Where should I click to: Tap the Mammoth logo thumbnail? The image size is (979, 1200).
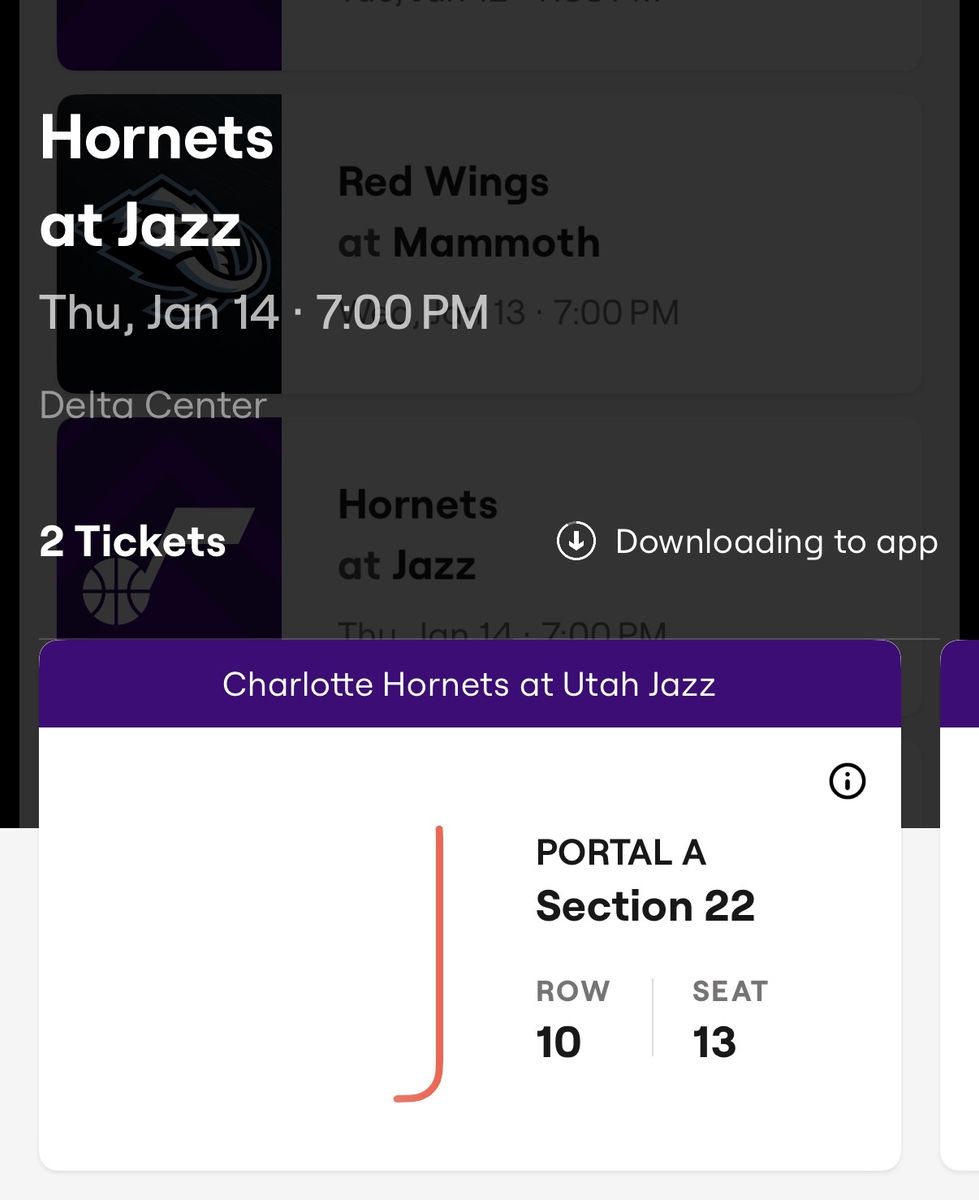coord(169,243)
